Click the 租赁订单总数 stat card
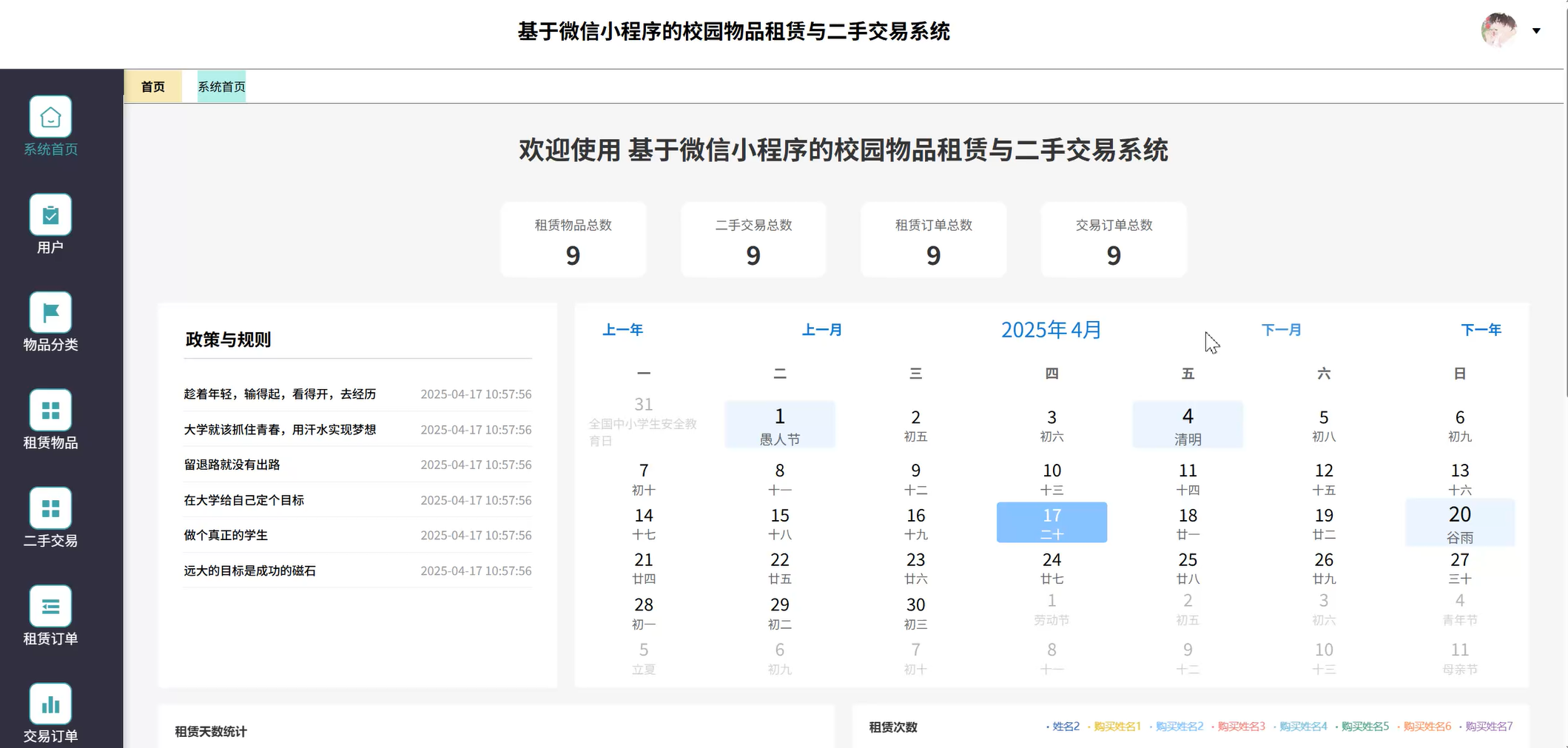 (934, 240)
